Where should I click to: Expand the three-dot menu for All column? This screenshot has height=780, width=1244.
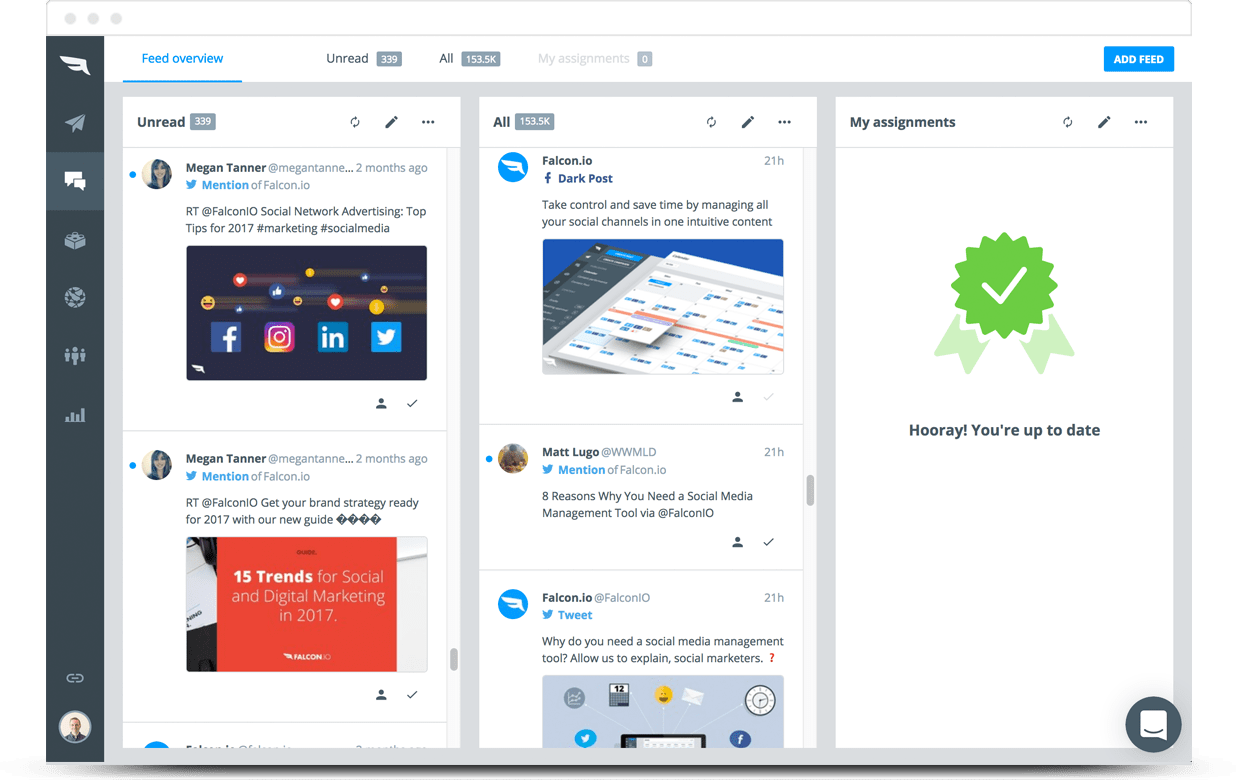coord(784,122)
